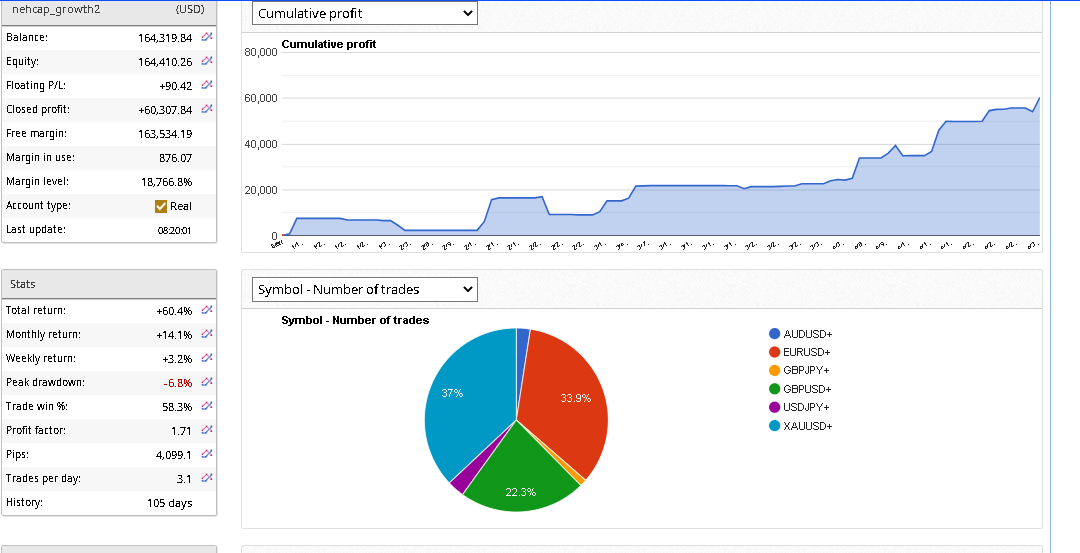1080x553 pixels.
Task: Click the Profit factor chart icon
Action: (207, 430)
